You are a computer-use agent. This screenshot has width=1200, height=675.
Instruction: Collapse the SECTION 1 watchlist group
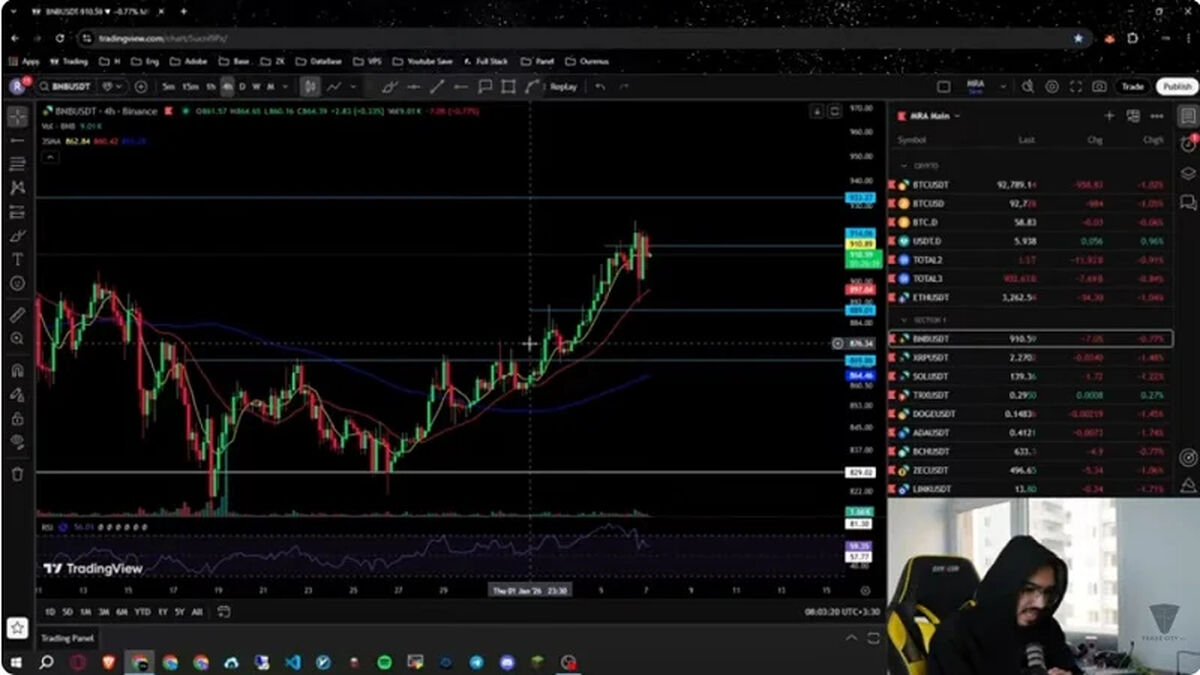904,320
